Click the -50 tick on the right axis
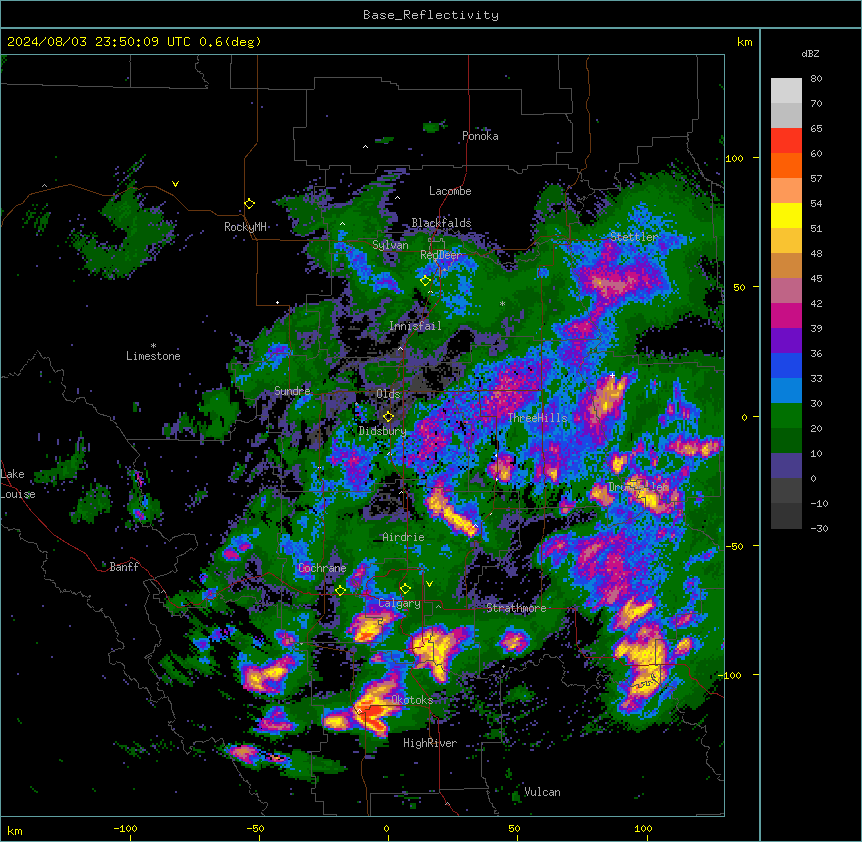 pyautogui.click(x=734, y=546)
